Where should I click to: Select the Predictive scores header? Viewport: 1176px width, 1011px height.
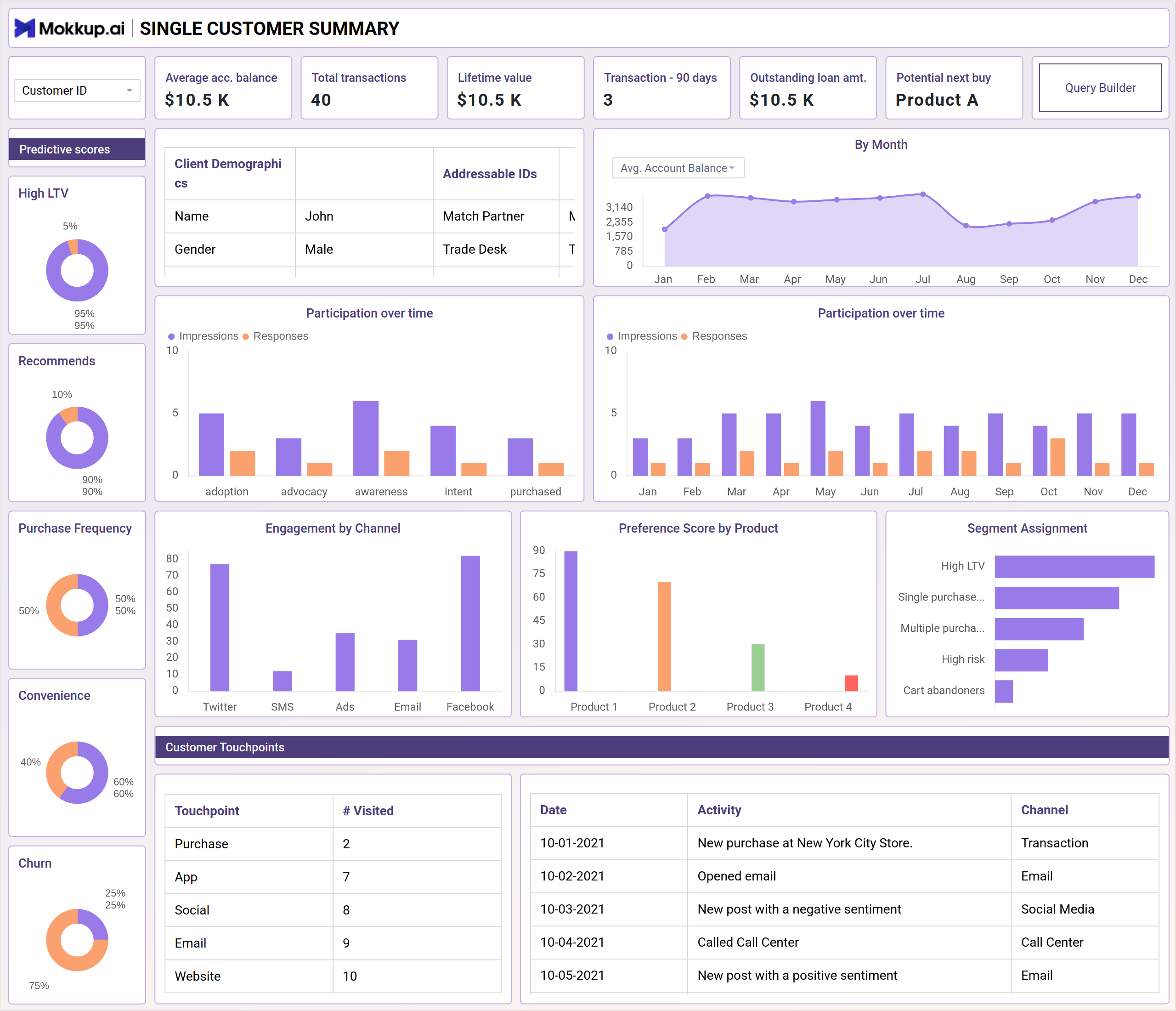(77, 149)
